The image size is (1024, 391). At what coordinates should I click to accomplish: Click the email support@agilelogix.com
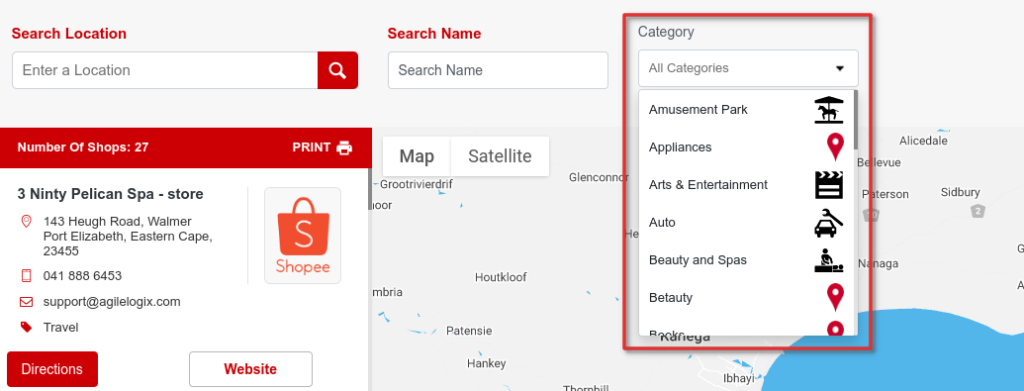(112, 302)
